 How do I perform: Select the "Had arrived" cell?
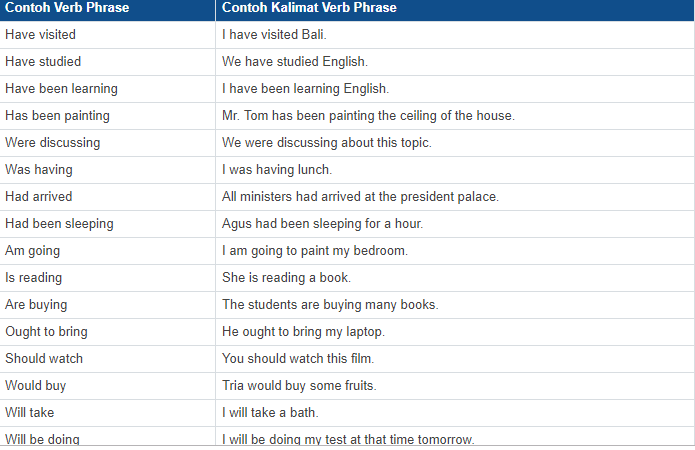click(x=38, y=196)
